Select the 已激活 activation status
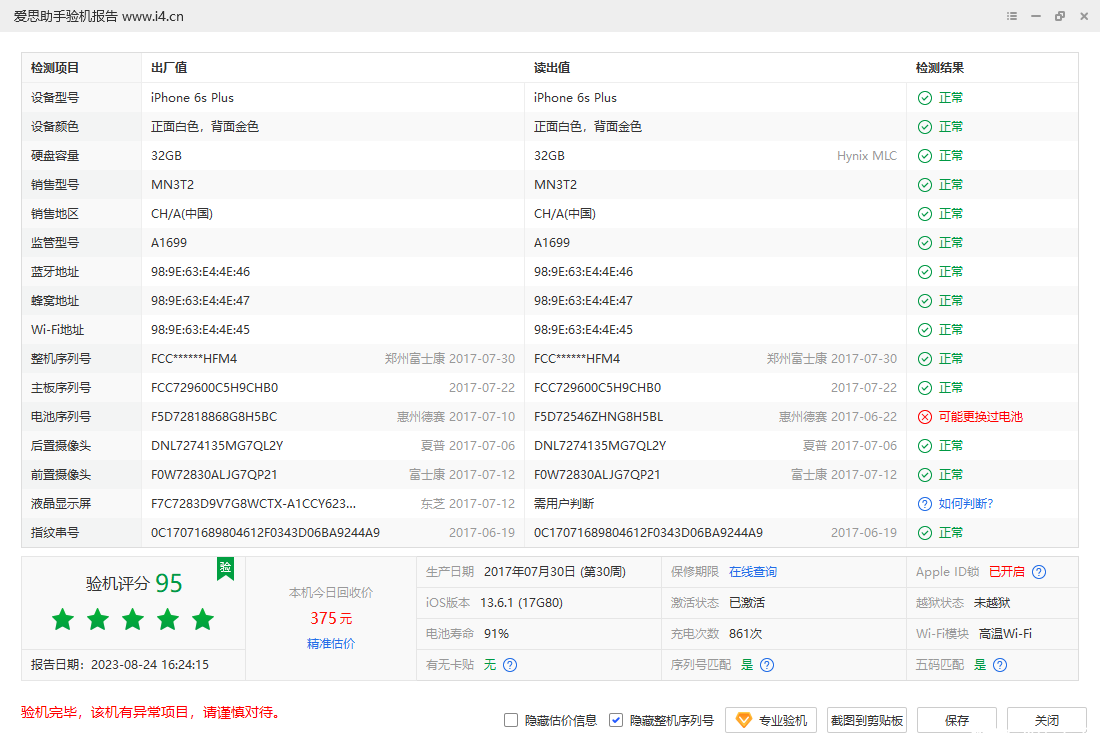The image size is (1100, 749). 747,603
